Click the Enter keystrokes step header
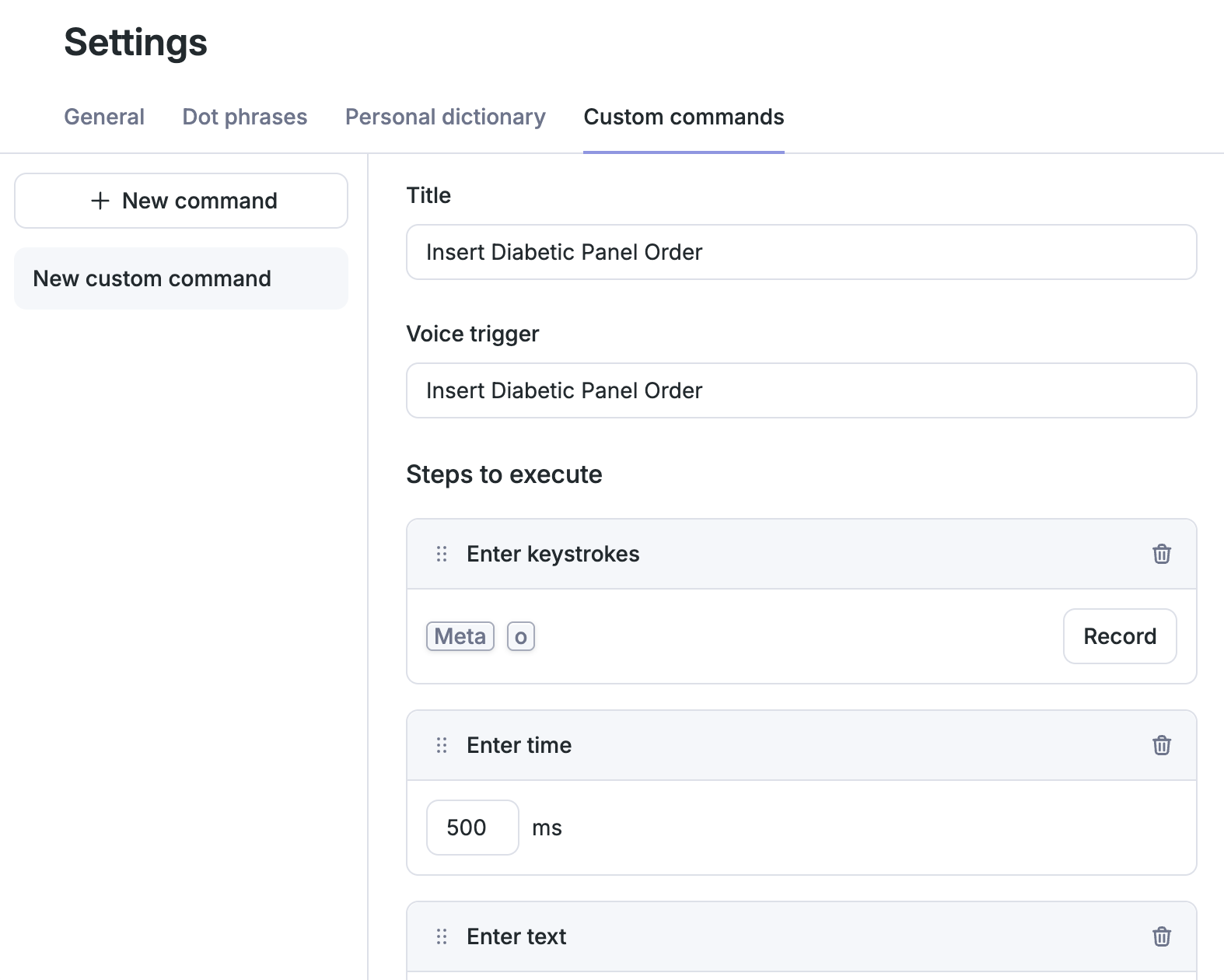 pyautogui.click(x=802, y=554)
